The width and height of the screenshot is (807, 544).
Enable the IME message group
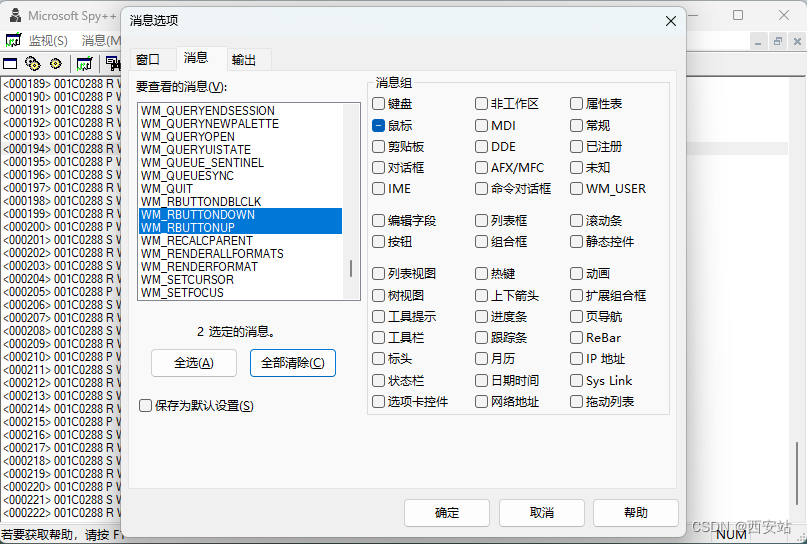point(378,188)
